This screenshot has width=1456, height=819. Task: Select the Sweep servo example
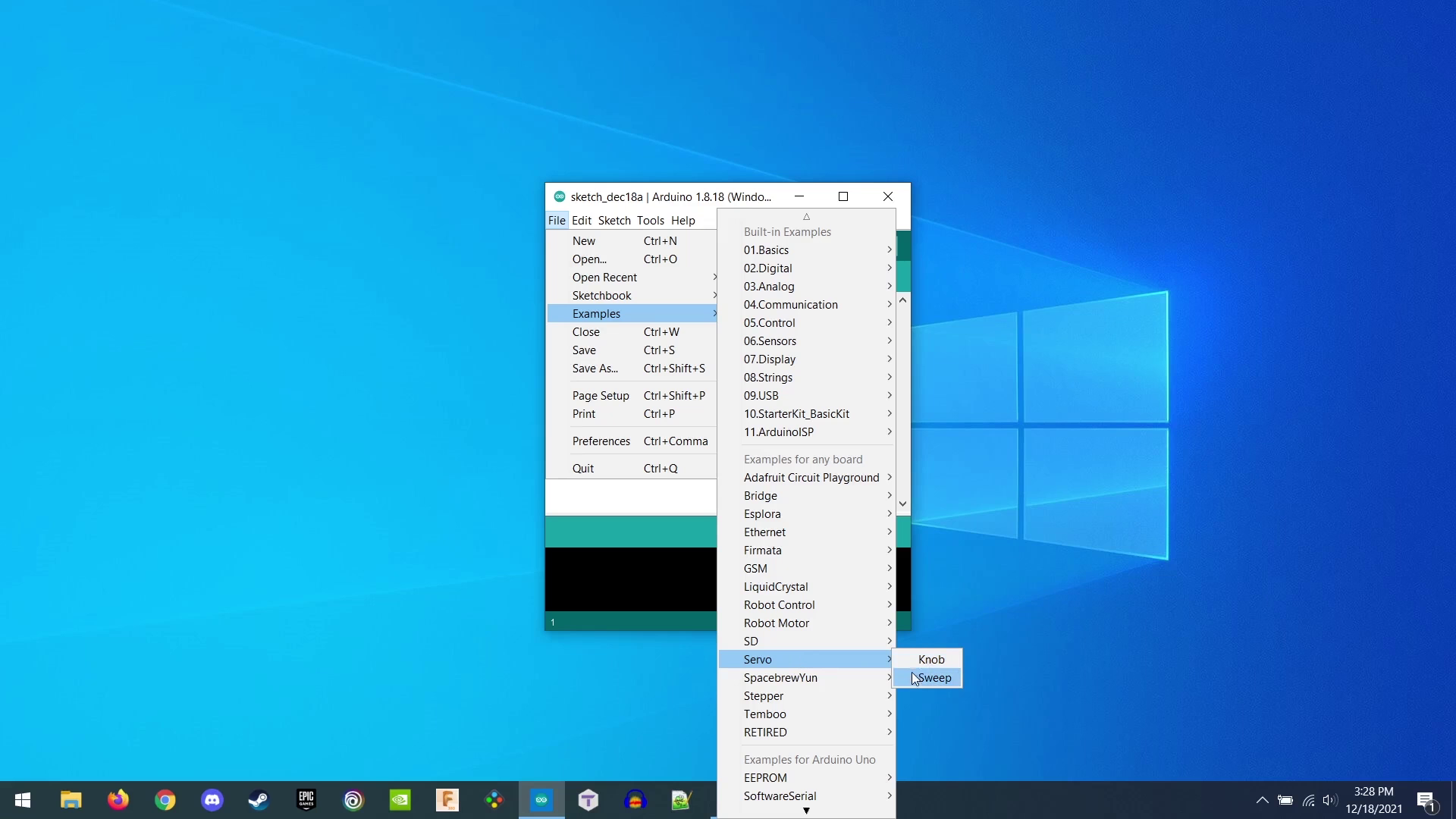[x=934, y=678]
